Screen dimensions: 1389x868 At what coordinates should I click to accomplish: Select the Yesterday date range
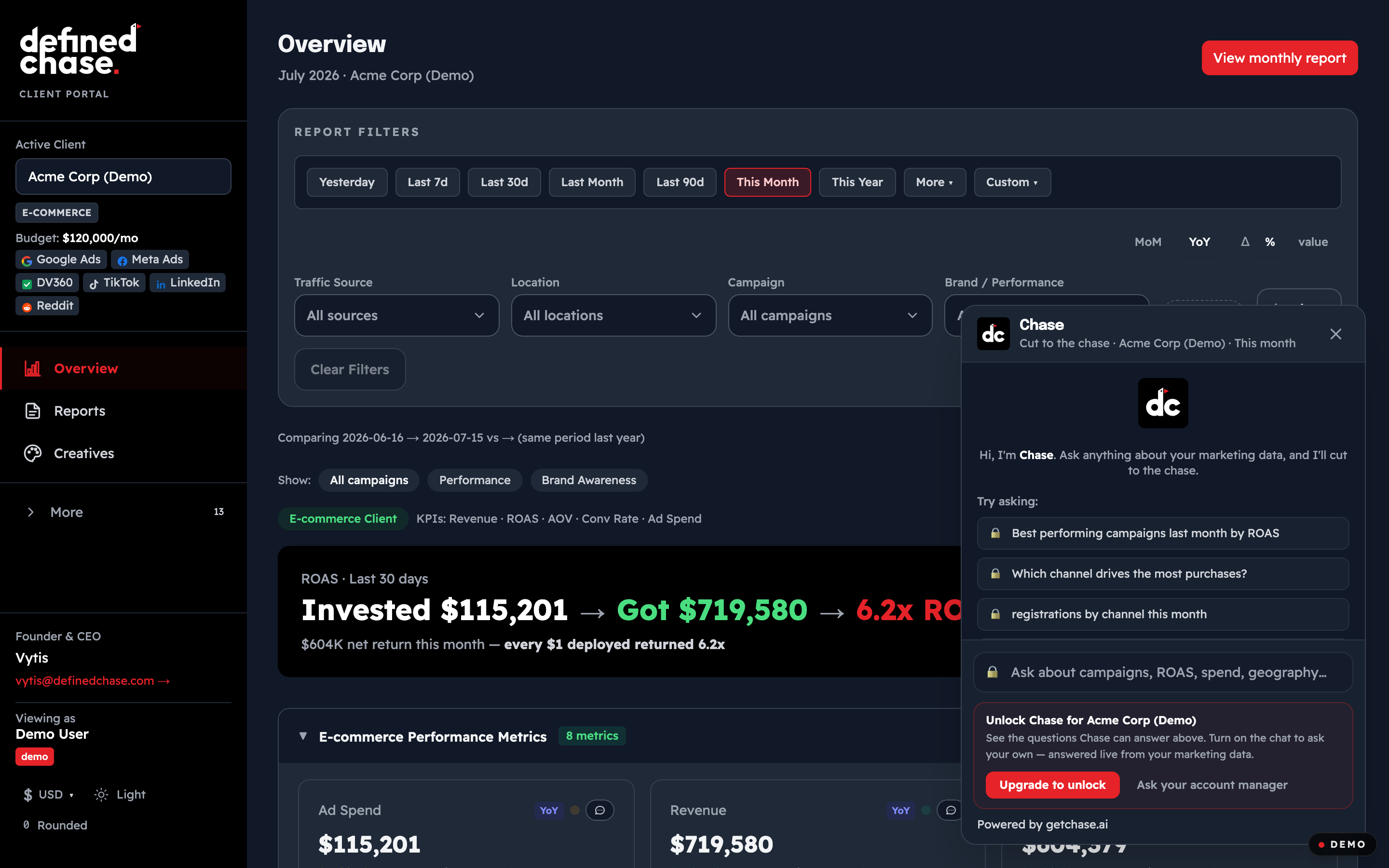[x=347, y=182]
